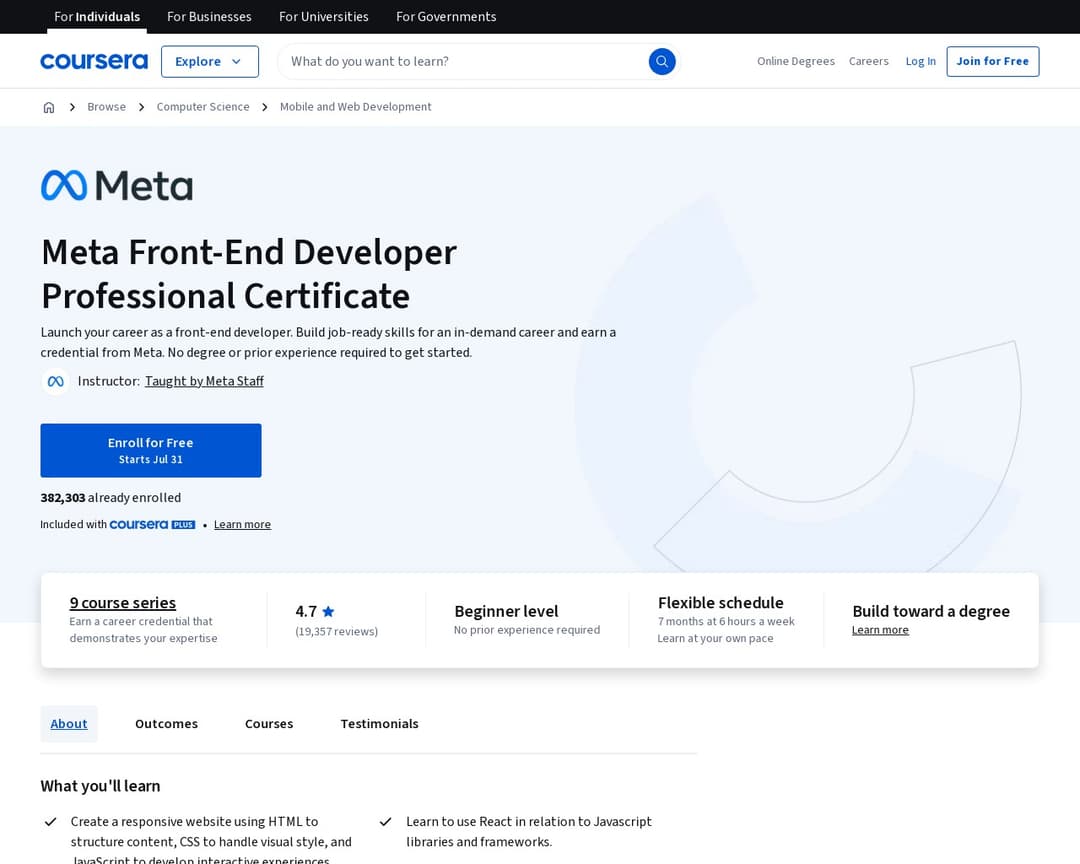The height and width of the screenshot is (864, 1080).
Task: Click Log In
Action: pos(920,61)
